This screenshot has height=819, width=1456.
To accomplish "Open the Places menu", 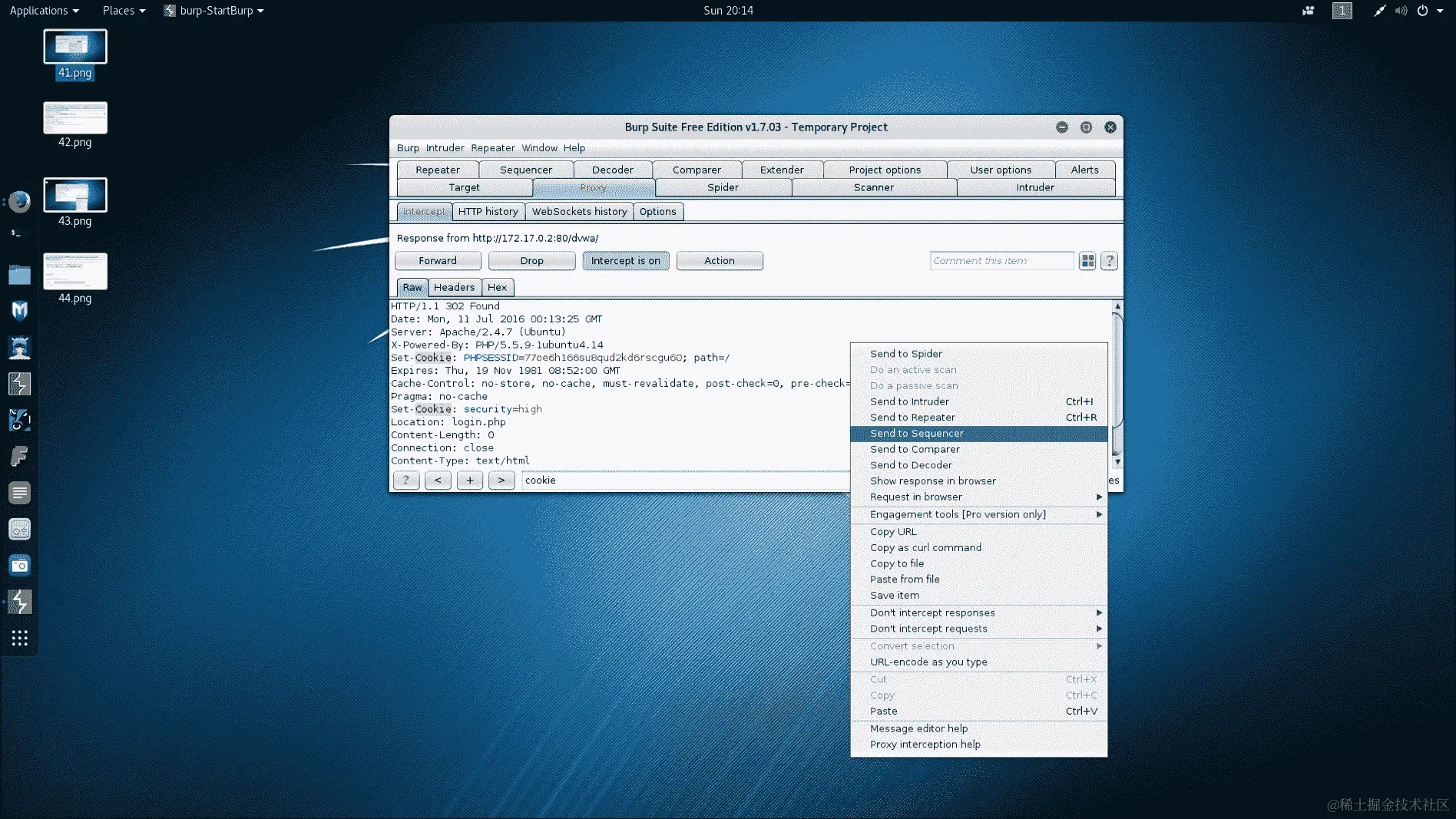I will pos(124,11).
